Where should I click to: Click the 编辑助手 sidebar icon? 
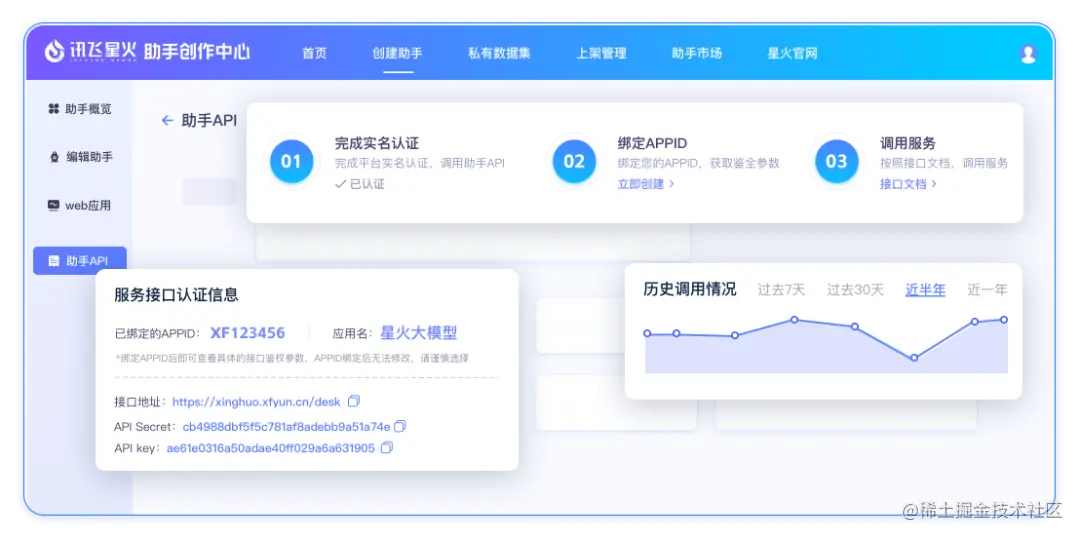tap(54, 157)
